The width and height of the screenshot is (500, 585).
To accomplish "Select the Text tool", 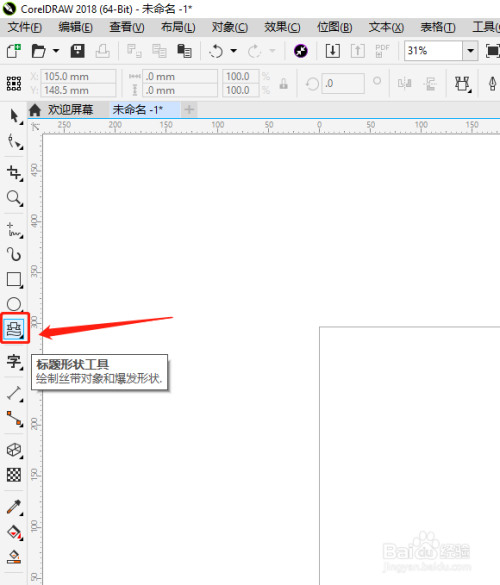I will pyautogui.click(x=15, y=362).
